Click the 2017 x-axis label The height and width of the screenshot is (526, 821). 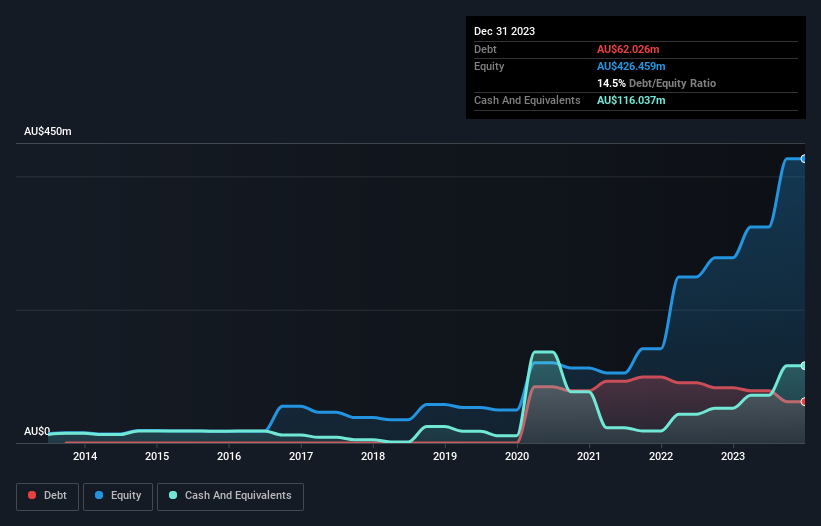(301, 456)
